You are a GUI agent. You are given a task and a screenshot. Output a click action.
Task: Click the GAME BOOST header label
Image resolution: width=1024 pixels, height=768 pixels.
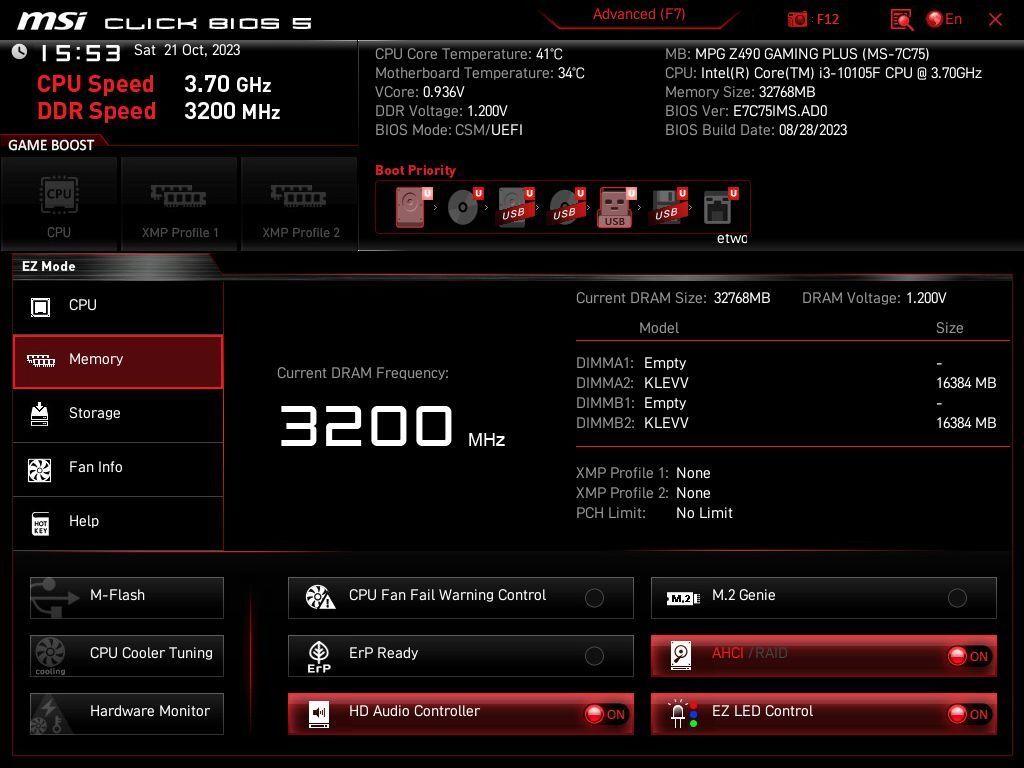tap(51, 145)
